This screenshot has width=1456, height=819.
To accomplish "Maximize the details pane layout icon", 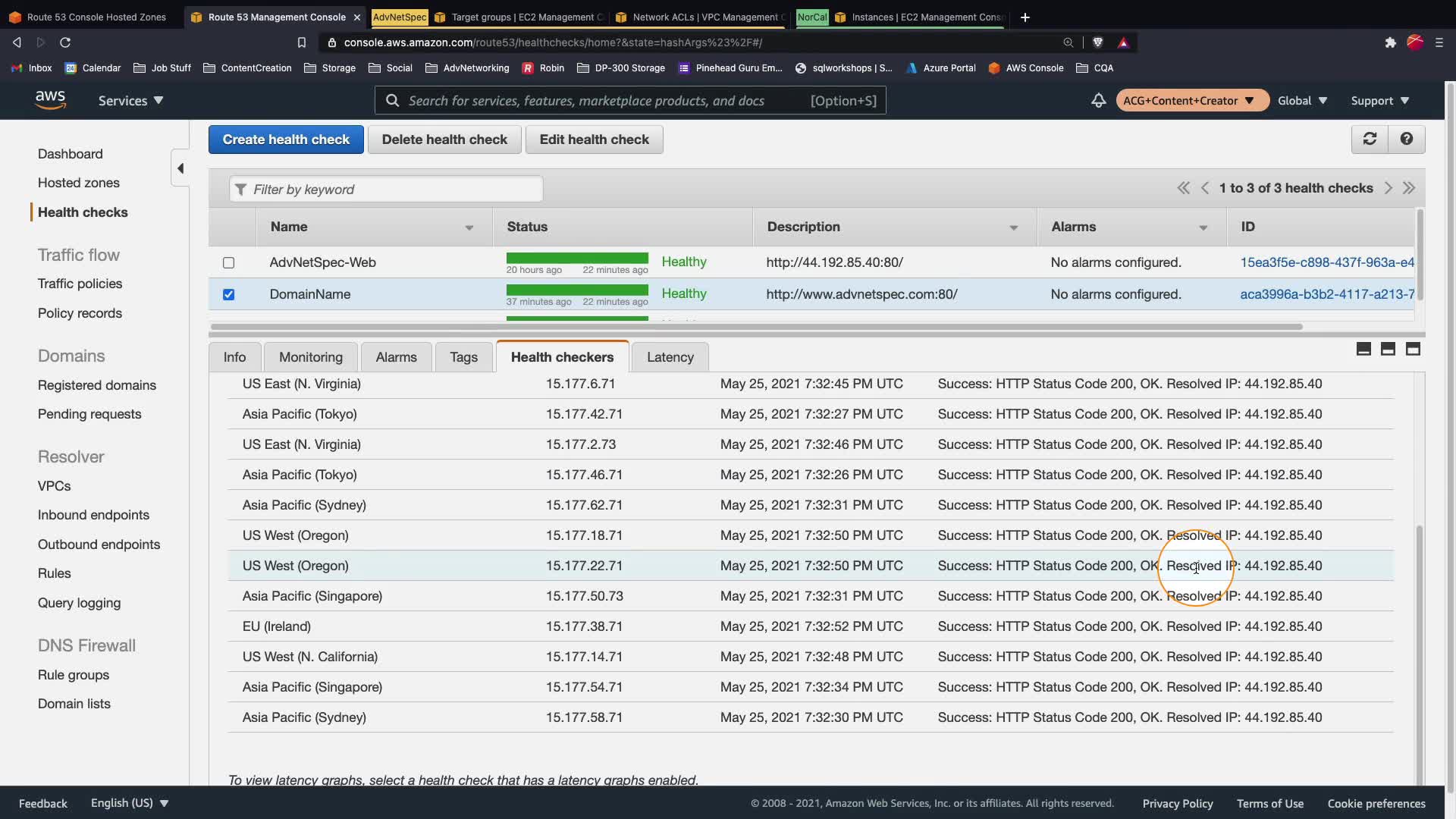I will (x=1413, y=349).
